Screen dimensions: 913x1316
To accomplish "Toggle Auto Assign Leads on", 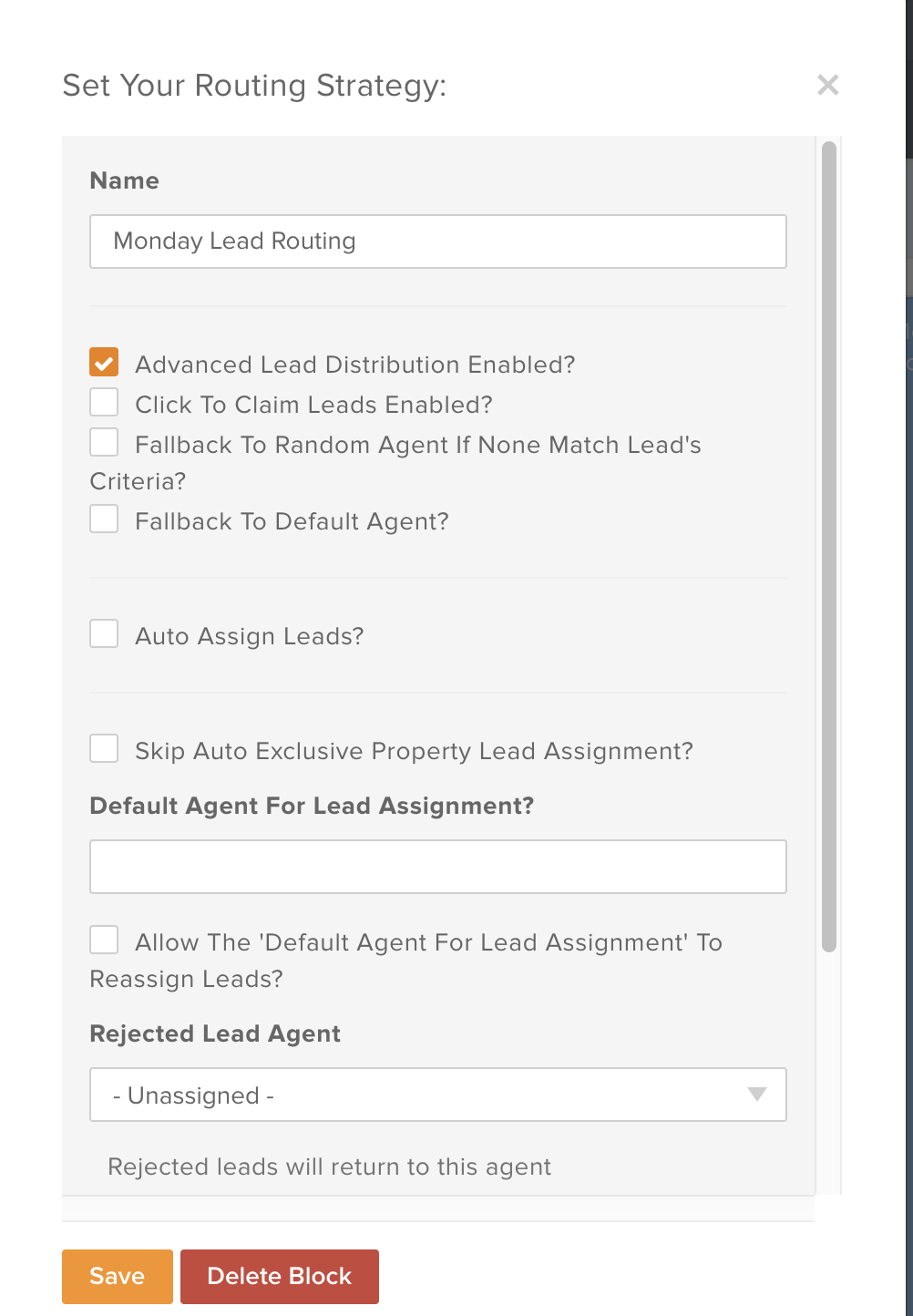I will click(103, 632).
